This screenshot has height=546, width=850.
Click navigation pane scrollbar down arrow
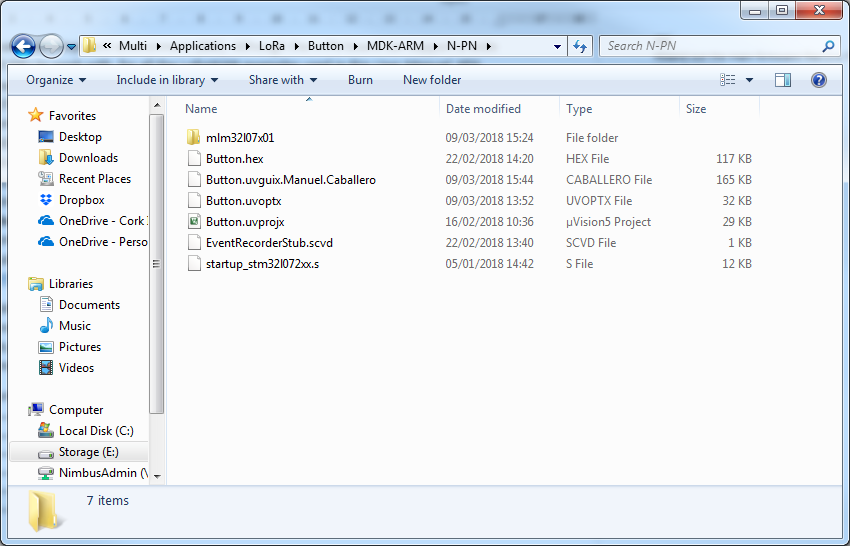pyautogui.click(x=157, y=476)
